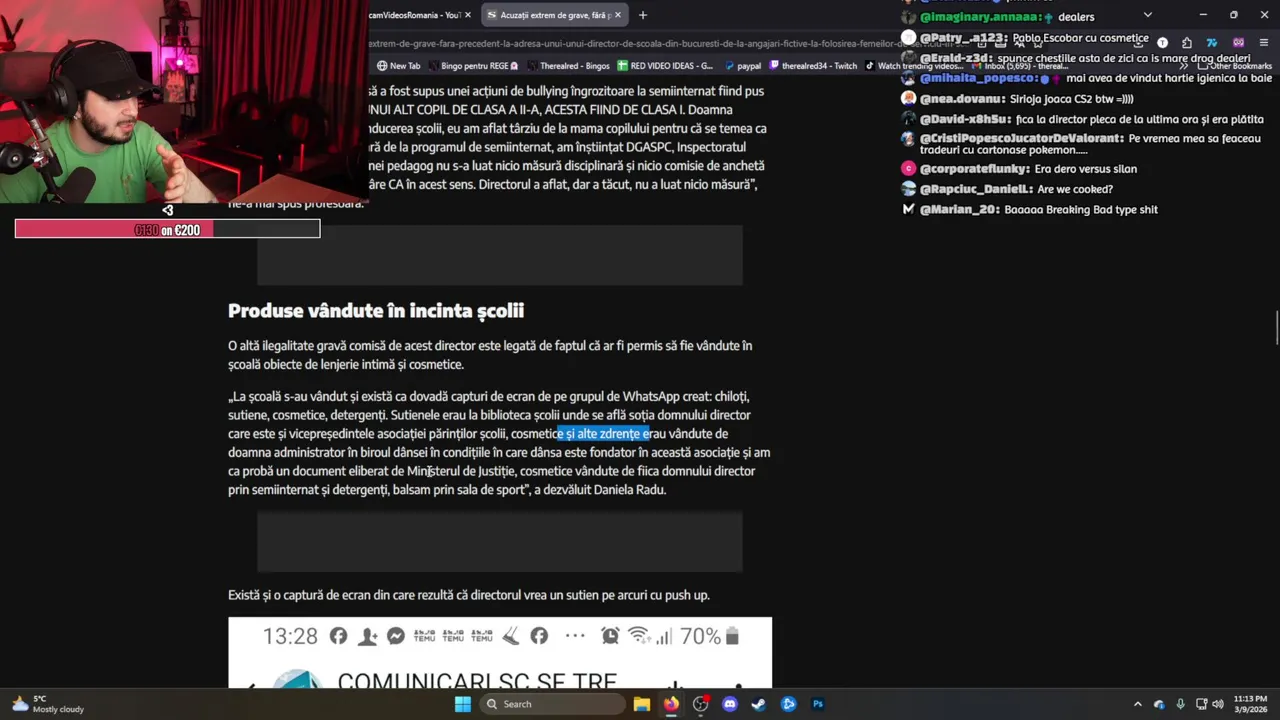Image resolution: width=1280 pixels, height=720 pixels.
Task: Open the 'New Tab' bookmark
Action: 399,66
